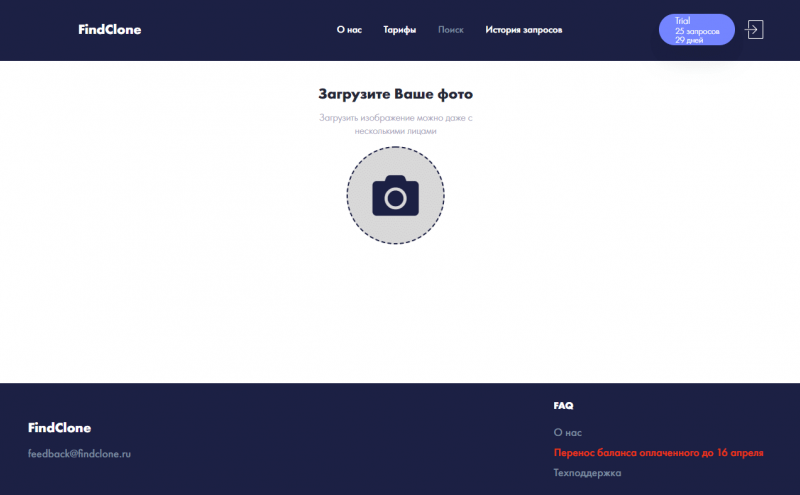Open the FAQ footer link
Screen dimensions: 800x495
pyautogui.click(x=563, y=406)
